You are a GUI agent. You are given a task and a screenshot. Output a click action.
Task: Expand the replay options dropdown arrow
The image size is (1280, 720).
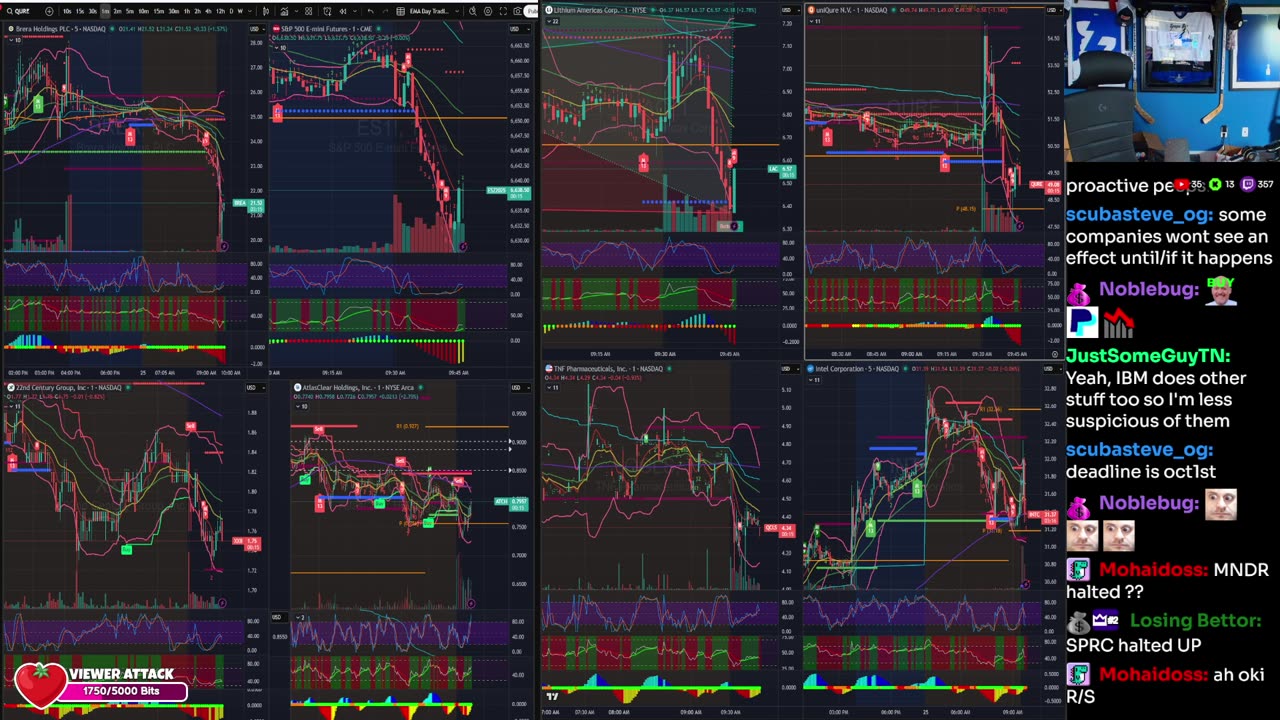tap(355, 11)
